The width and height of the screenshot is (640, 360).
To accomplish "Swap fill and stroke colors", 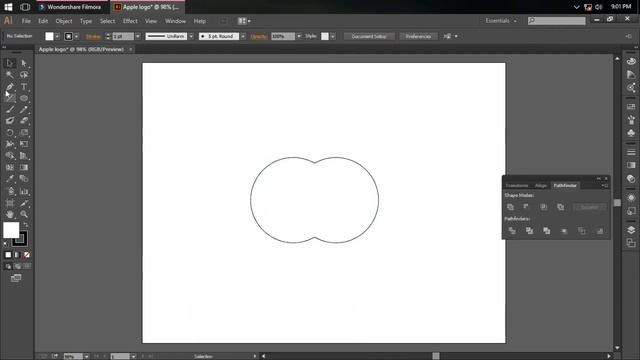I will point(26,224).
